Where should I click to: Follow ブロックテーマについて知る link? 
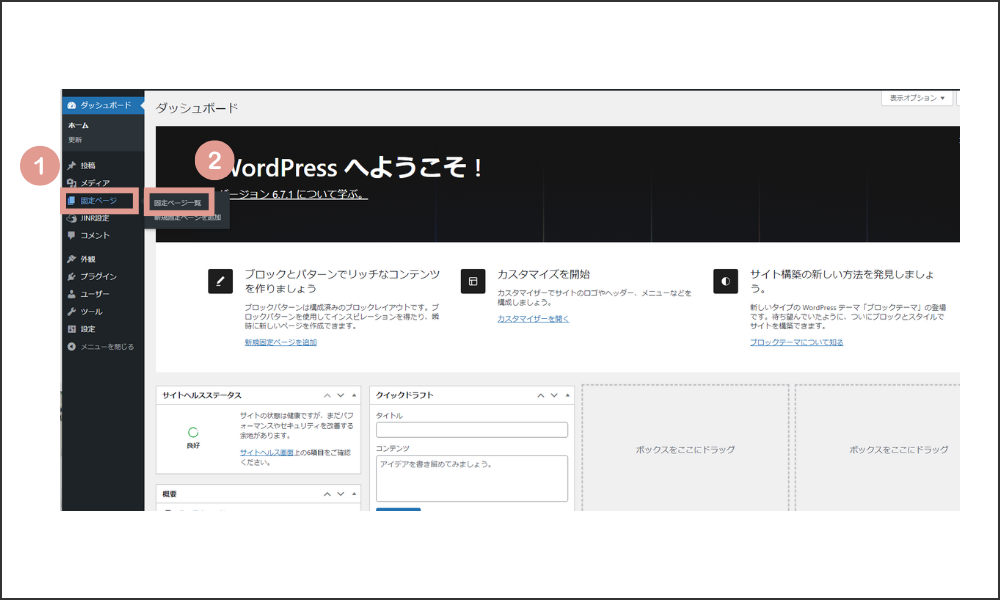(797, 342)
